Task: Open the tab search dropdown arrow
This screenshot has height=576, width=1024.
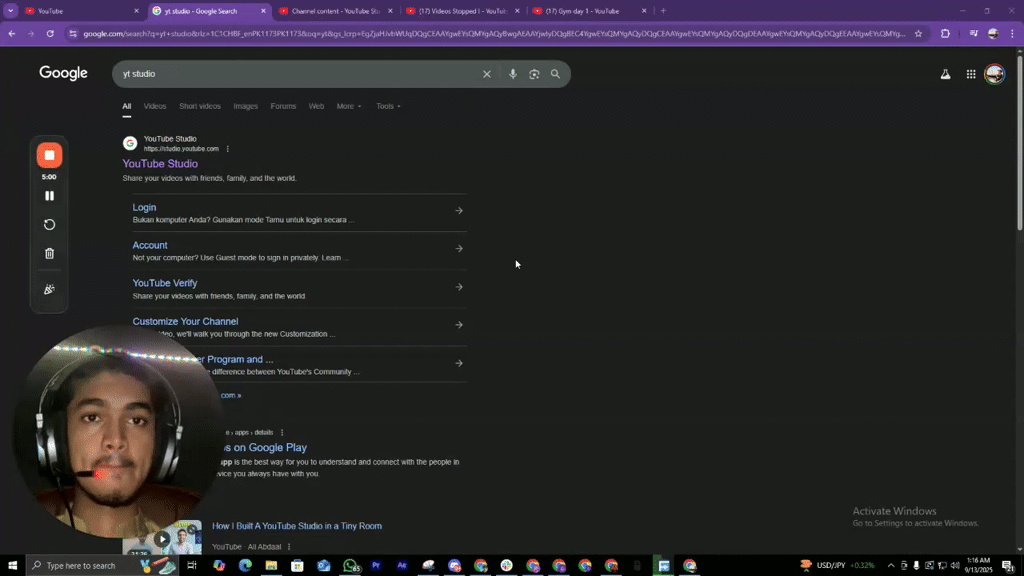Action: click(10, 10)
